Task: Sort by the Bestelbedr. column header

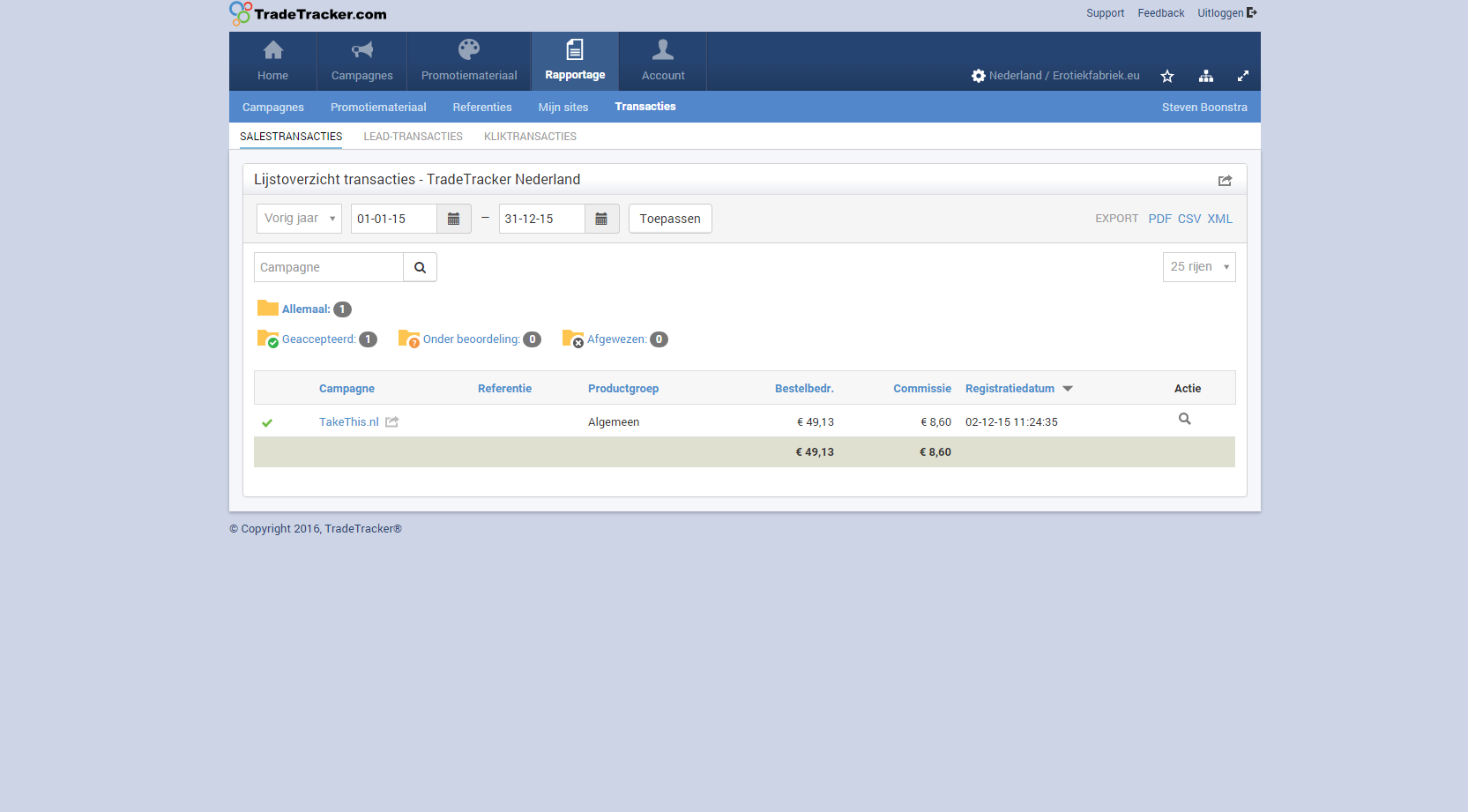Action: point(804,389)
